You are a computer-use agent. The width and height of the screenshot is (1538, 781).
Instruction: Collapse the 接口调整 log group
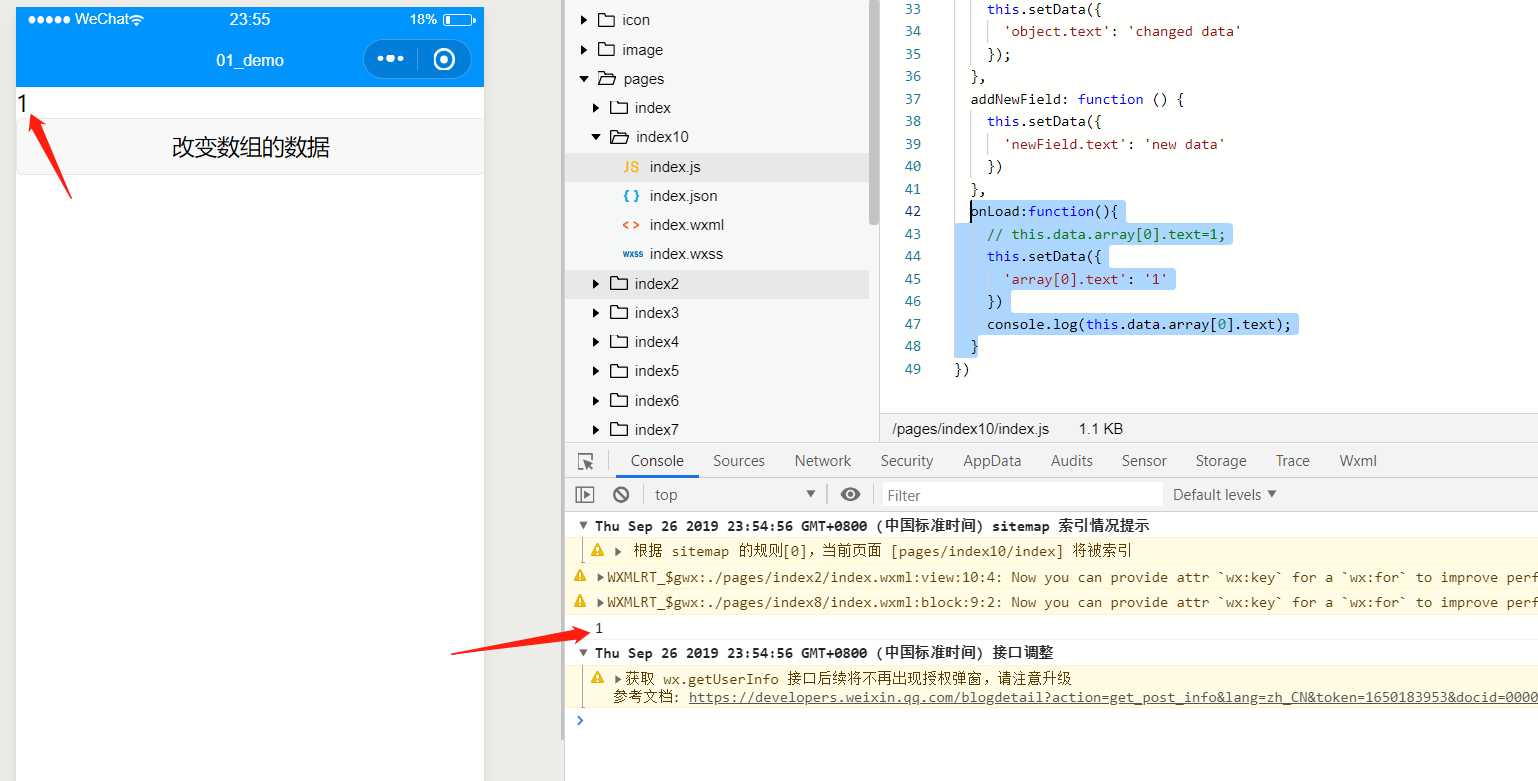tap(584, 653)
